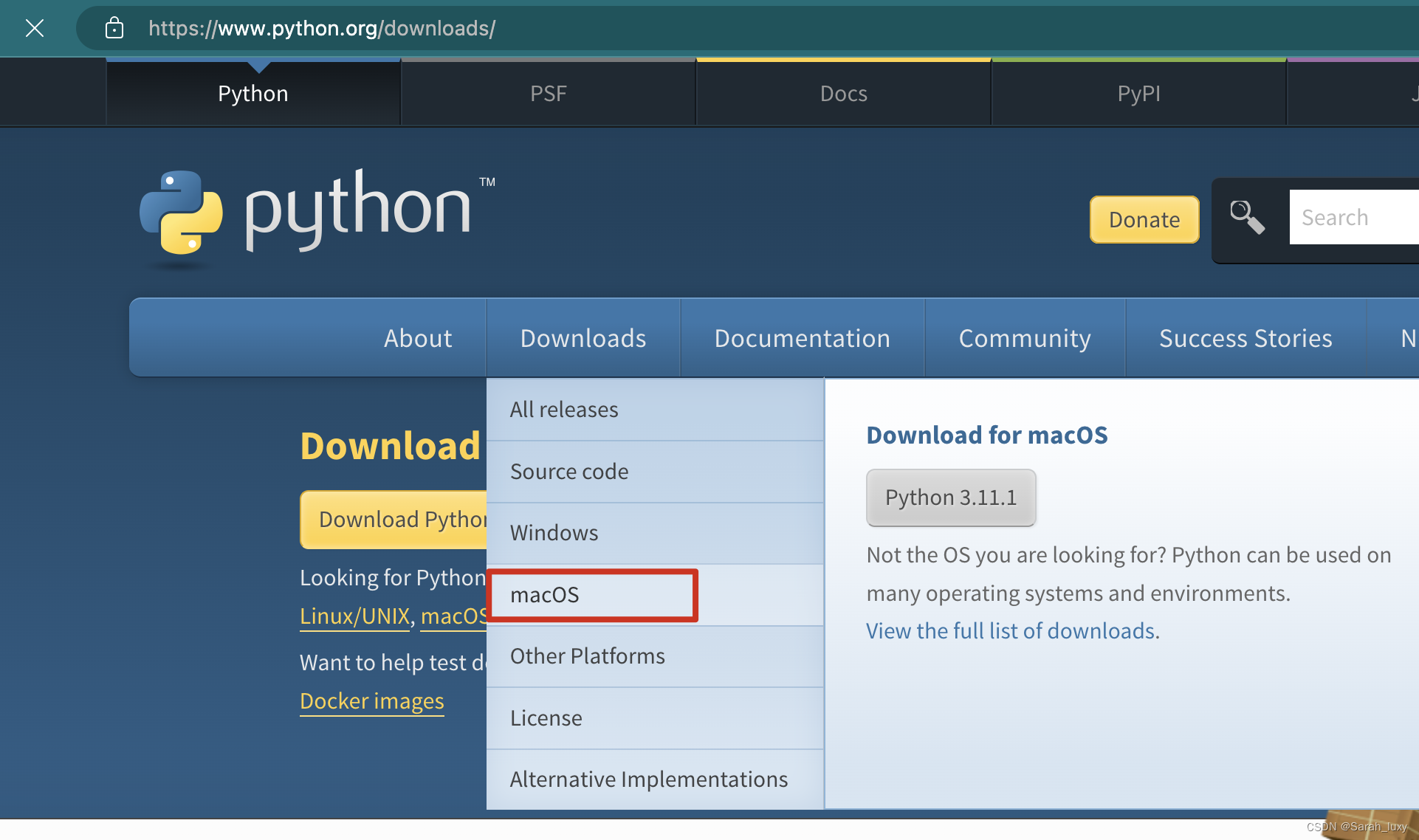Follow the View the full list of downloads link
Viewport: 1419px width, 840px height.
point(1011,631)
